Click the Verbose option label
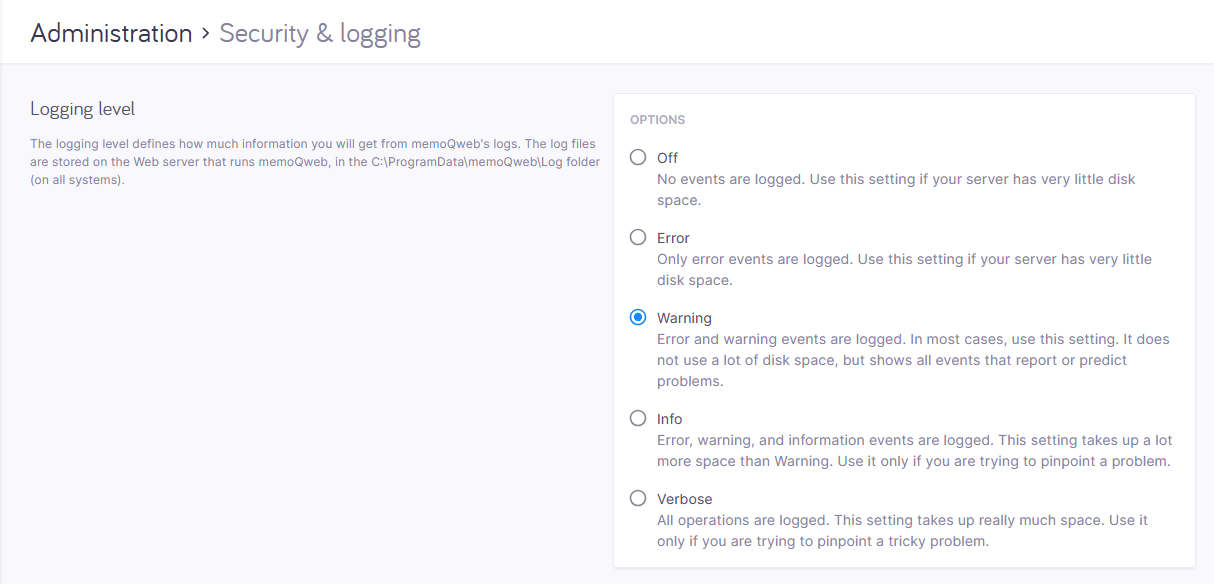 (684, 498)
